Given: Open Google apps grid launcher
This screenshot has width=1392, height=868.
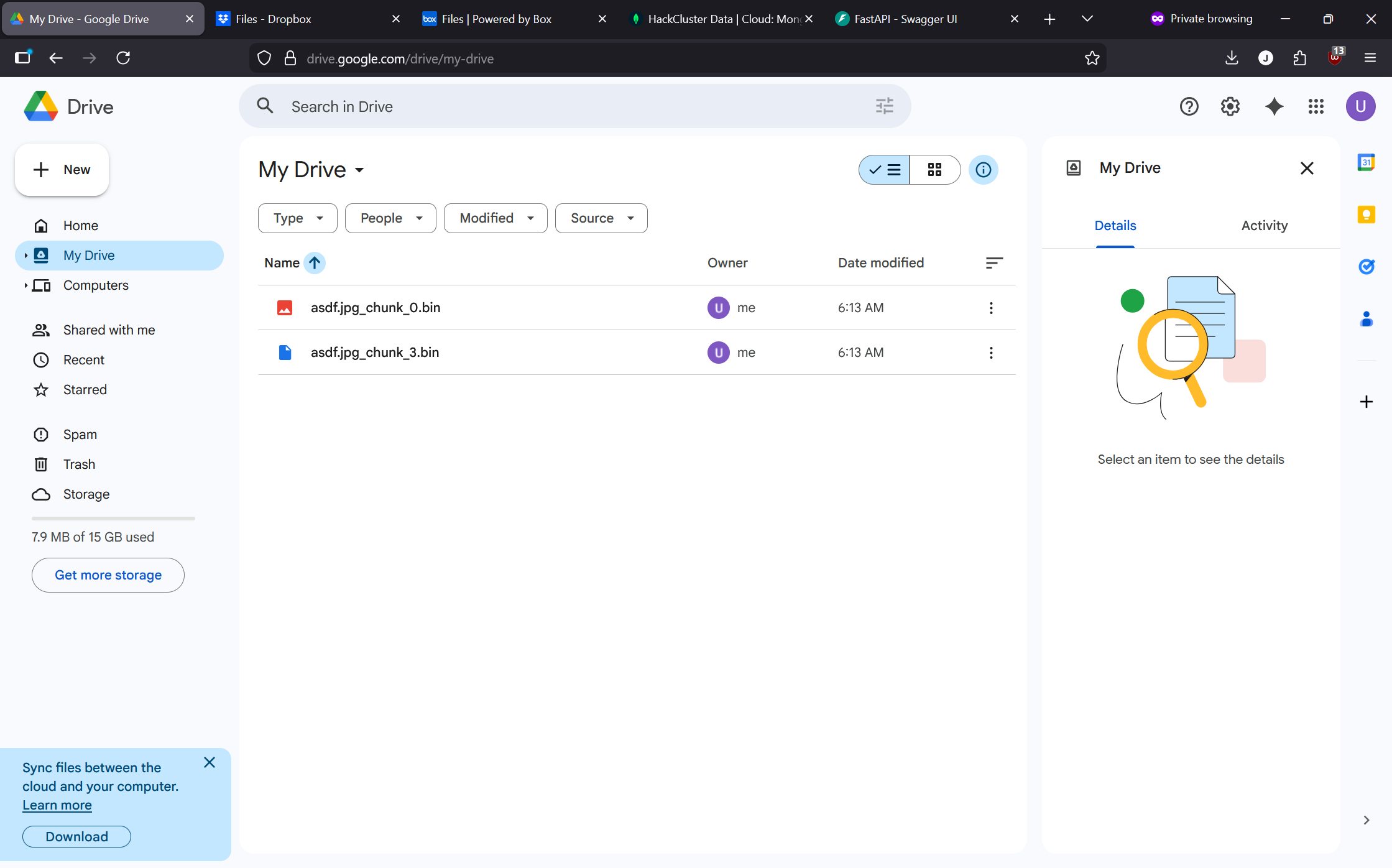Looking at the screenshot, I should point(1316,106).
